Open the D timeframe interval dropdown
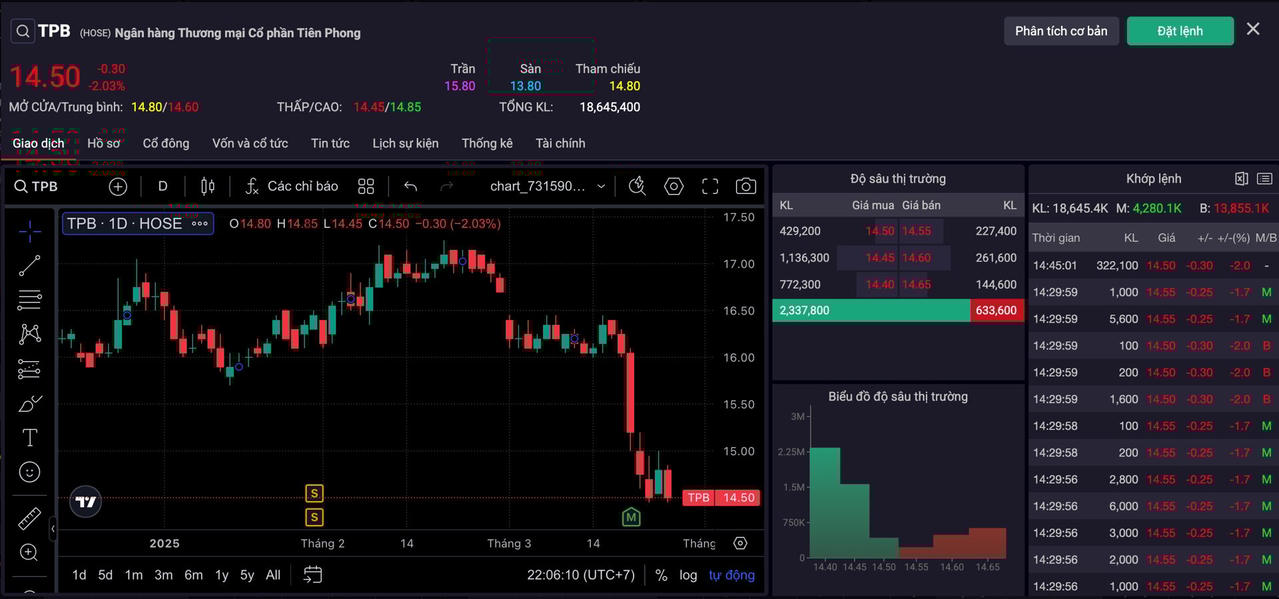This screenshot has width=1279, height=599. click(x=163, y=186)
